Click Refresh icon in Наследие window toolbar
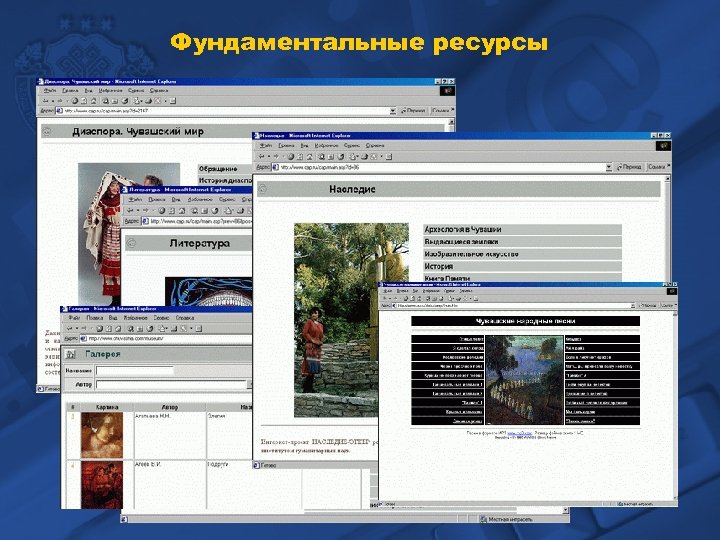Image resolution: width=720 pixels, height=540 pixels. pyautogui.click(x=300, y=157)
